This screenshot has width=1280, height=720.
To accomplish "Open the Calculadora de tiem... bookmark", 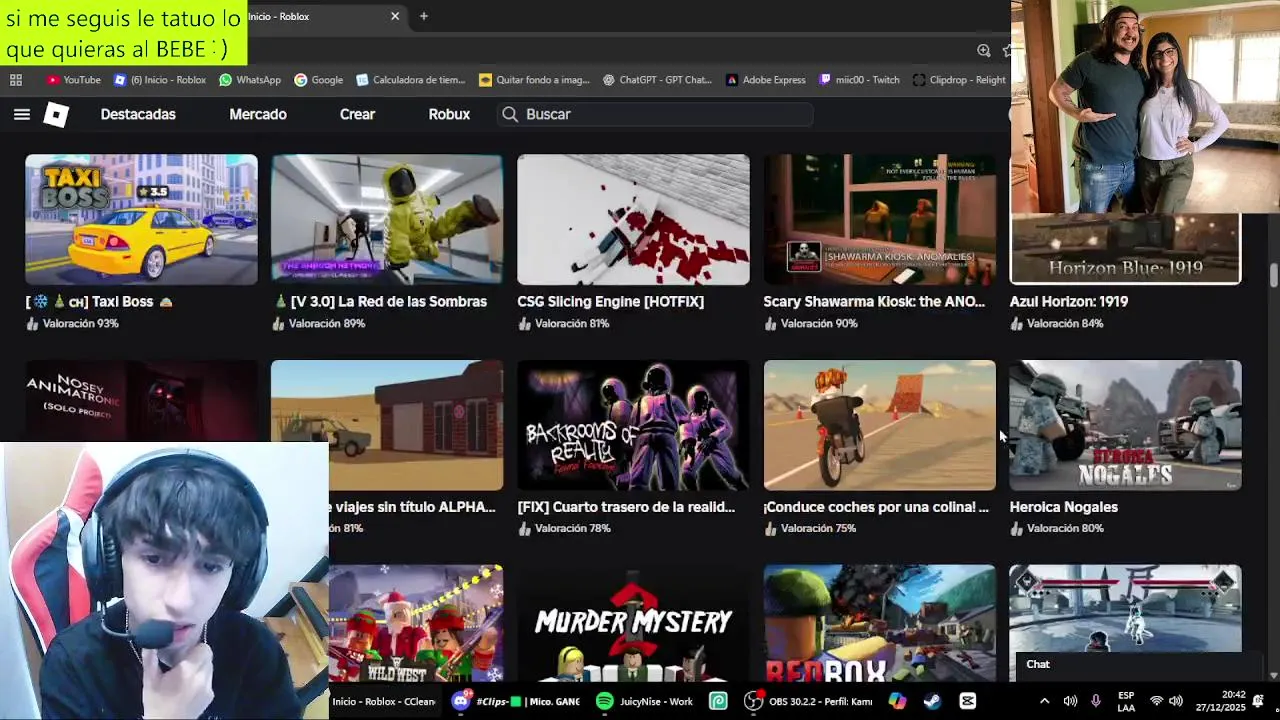I will tap(410, 80).
